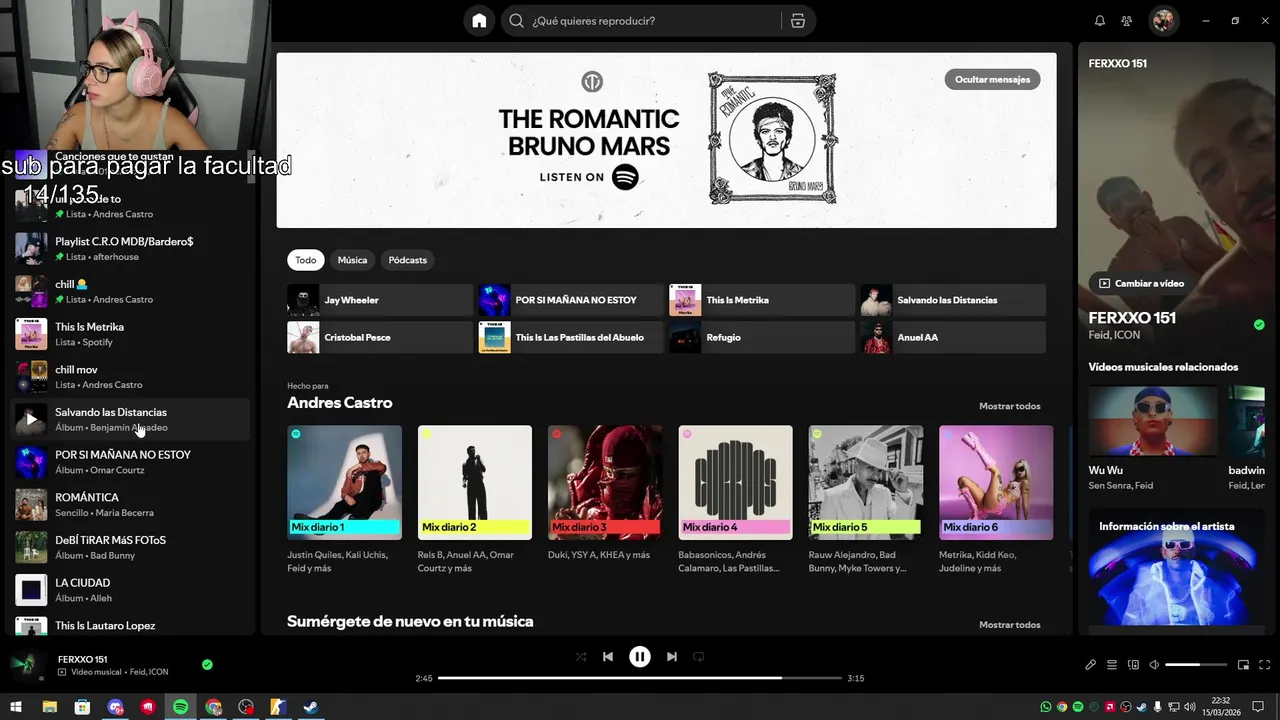Click the Bruno Mars "Listen on" banner
This screenshot has width=1280, height=720.
tap(666, 140)
